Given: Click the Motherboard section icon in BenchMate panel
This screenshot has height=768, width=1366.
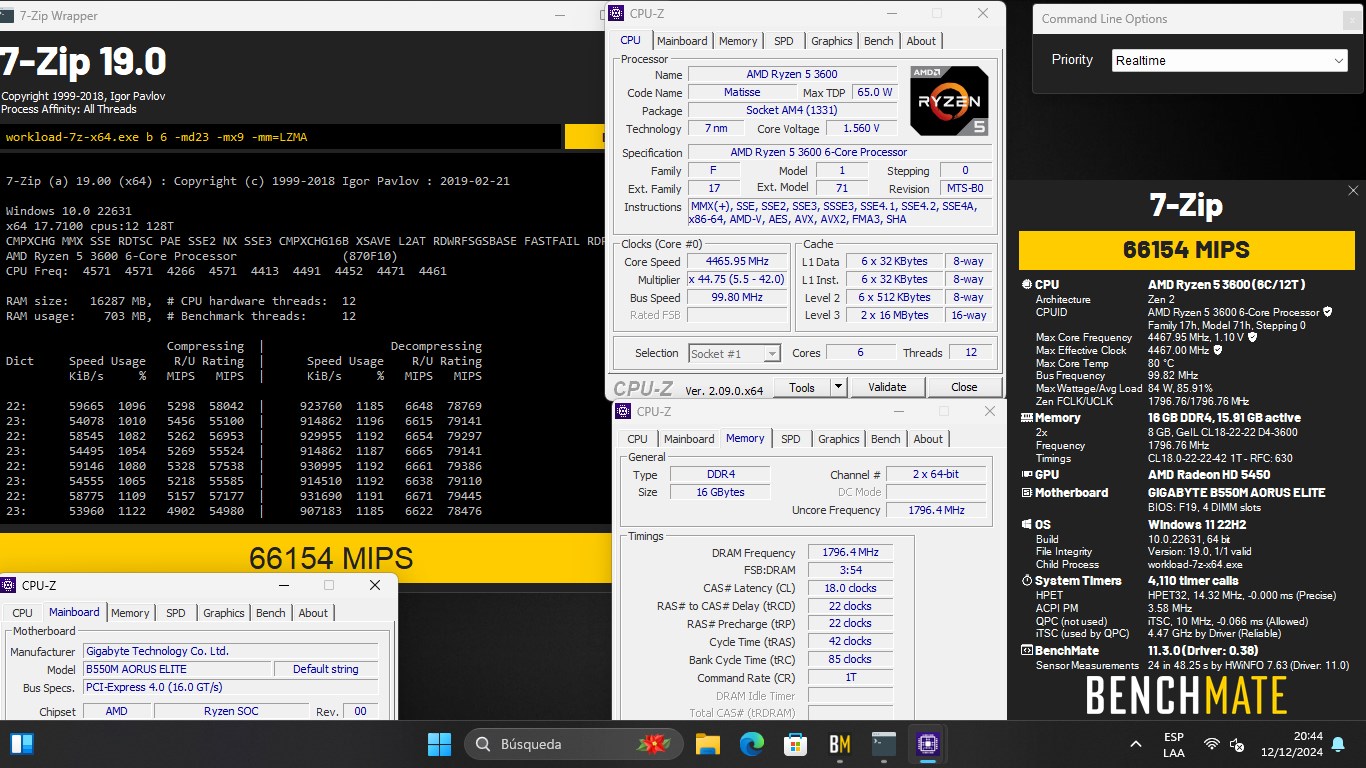Looking at the screenshot, I should tap(1027, 493).
